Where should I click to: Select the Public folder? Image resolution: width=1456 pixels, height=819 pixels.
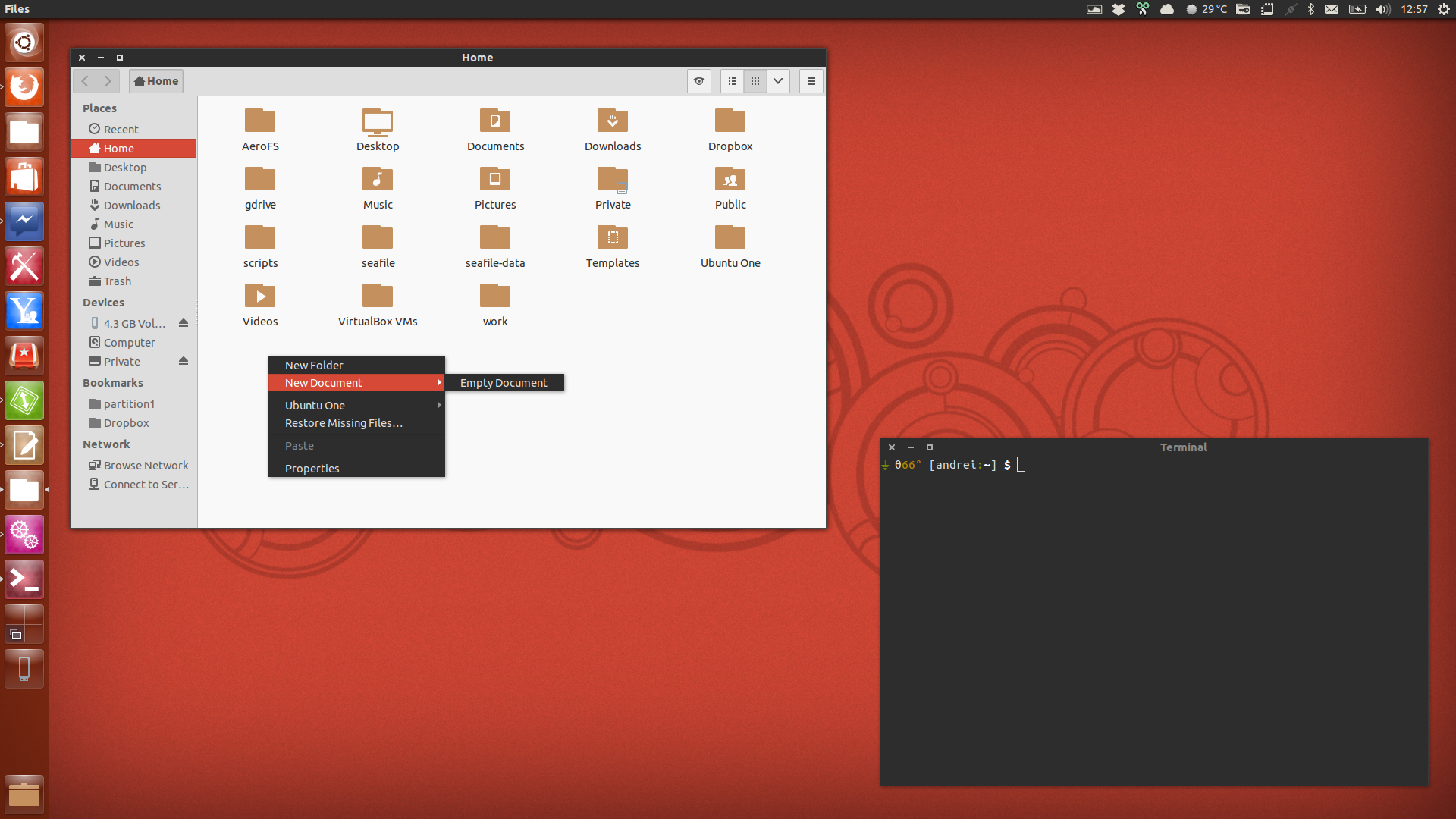730,180
